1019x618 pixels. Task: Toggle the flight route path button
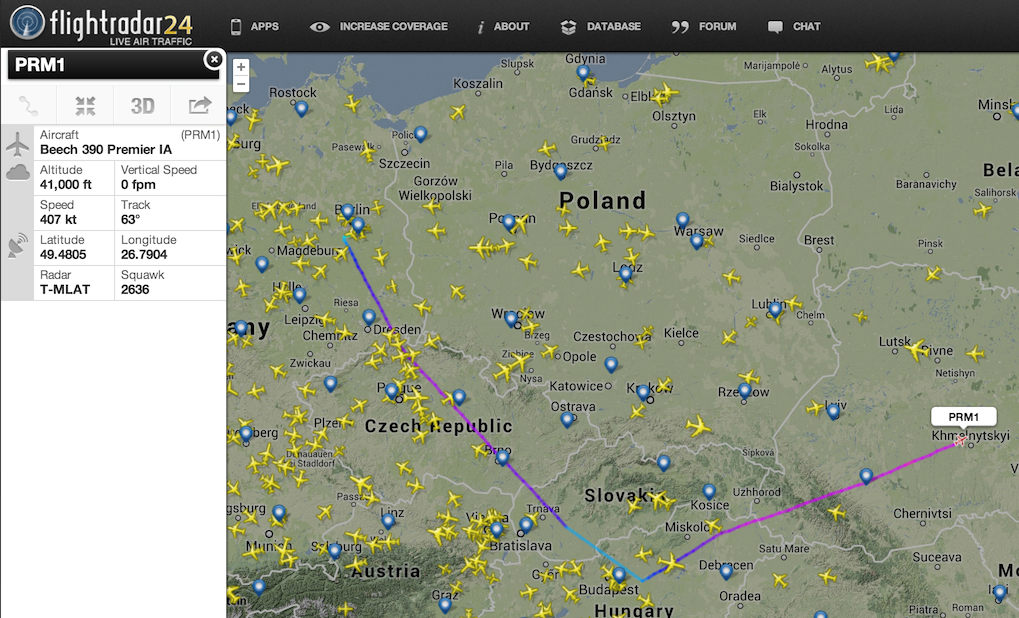28,105
